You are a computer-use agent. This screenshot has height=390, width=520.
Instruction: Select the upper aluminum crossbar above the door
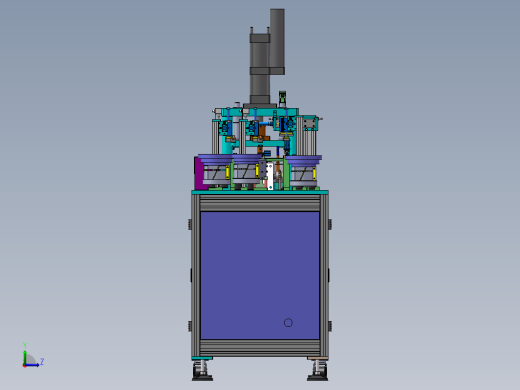pyautogui.click(x=260, y=203)
